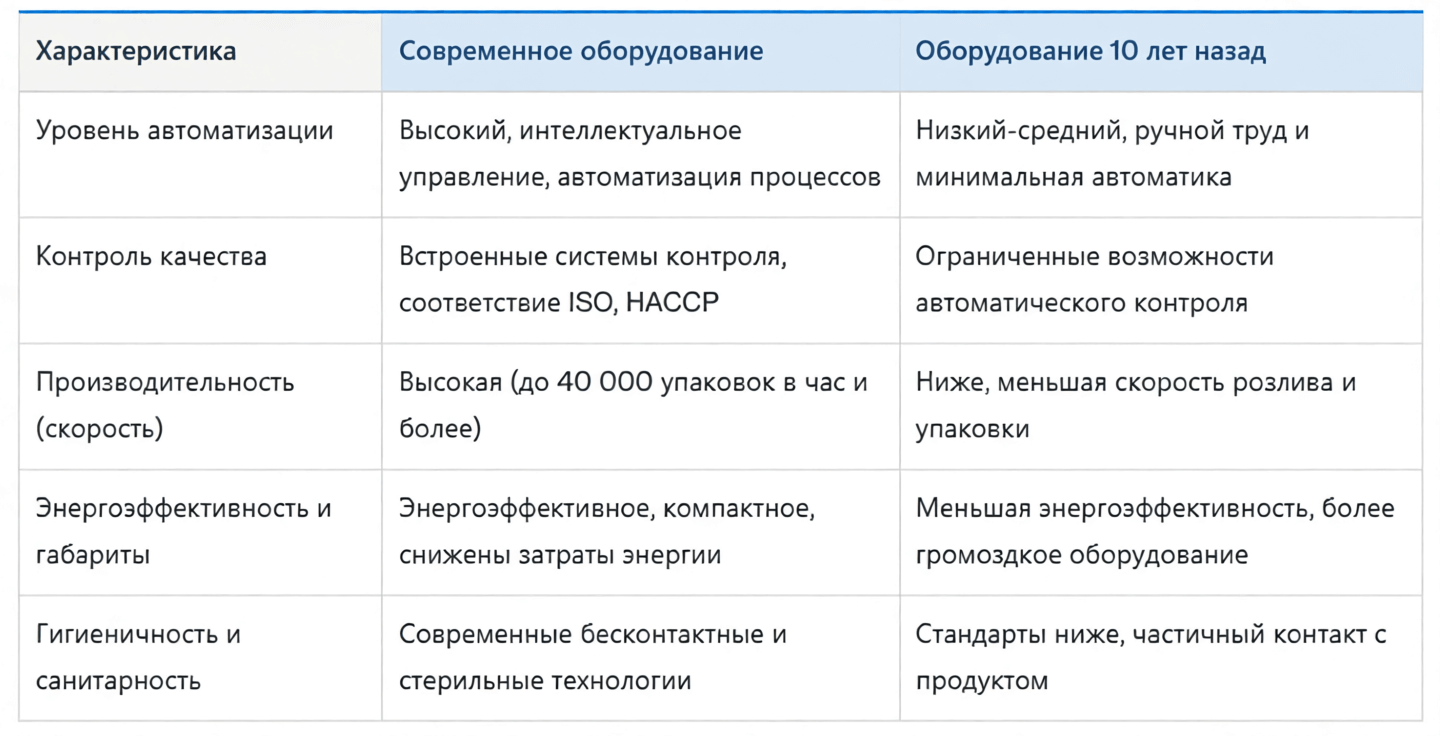
Task: Click the "Ниже, меньшая скорость розлива" cell
Action: [x=1135, y=405]
